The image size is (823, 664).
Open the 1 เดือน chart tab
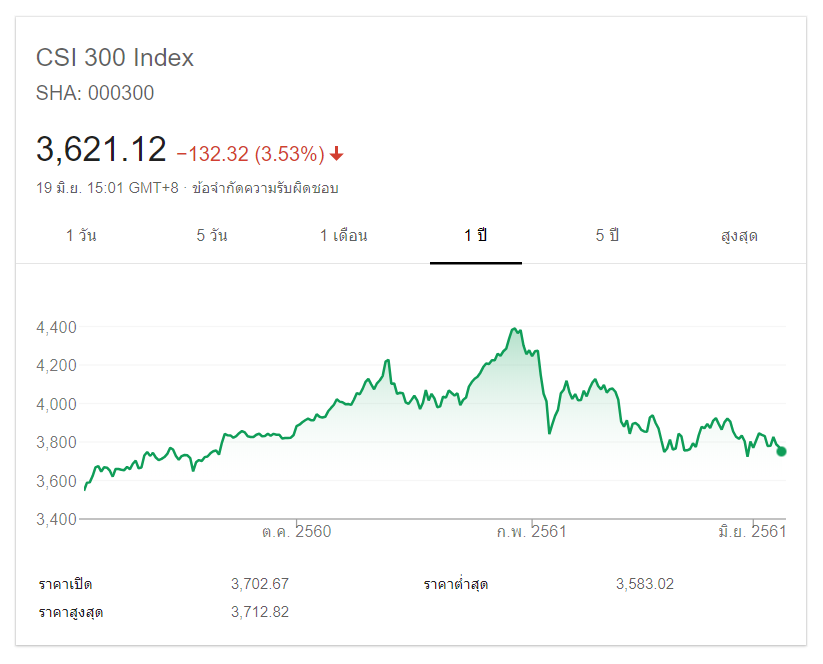coord(344,236)
